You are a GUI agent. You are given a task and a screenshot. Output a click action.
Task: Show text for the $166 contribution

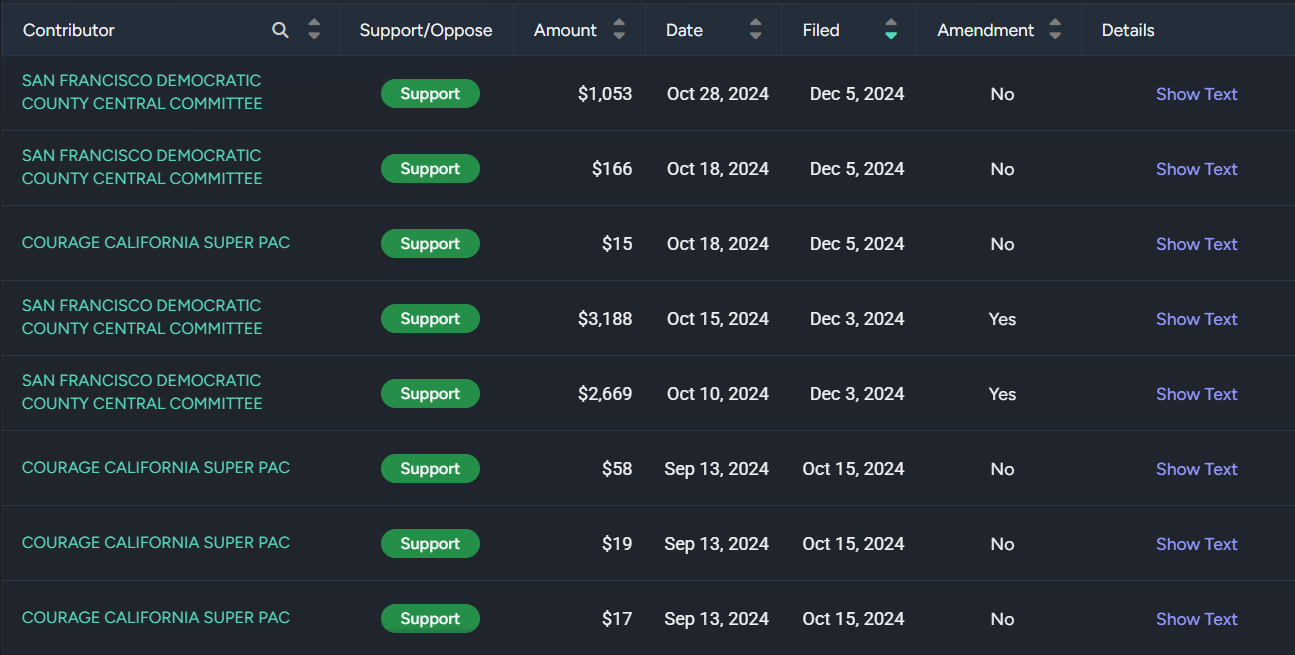[1196, 169]
